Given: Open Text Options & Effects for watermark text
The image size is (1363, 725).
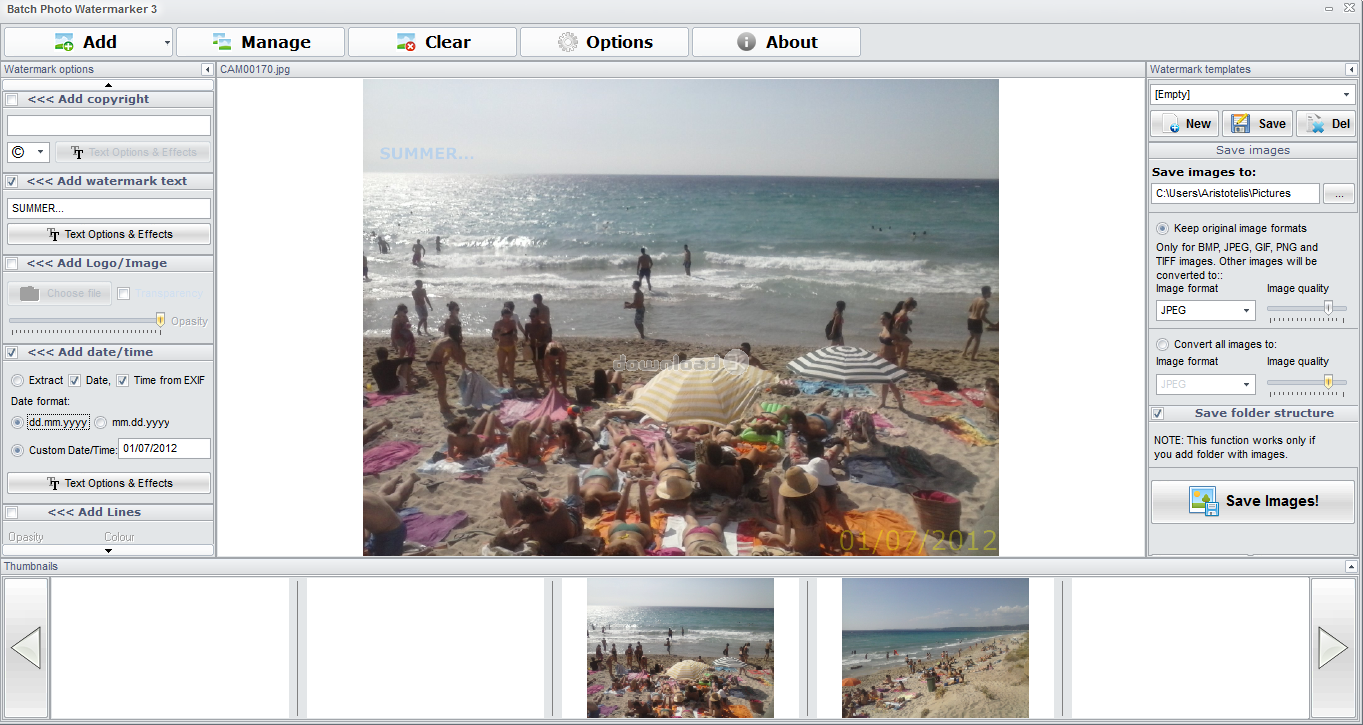Looking at the screenshot, I should (x=109, y=234).
